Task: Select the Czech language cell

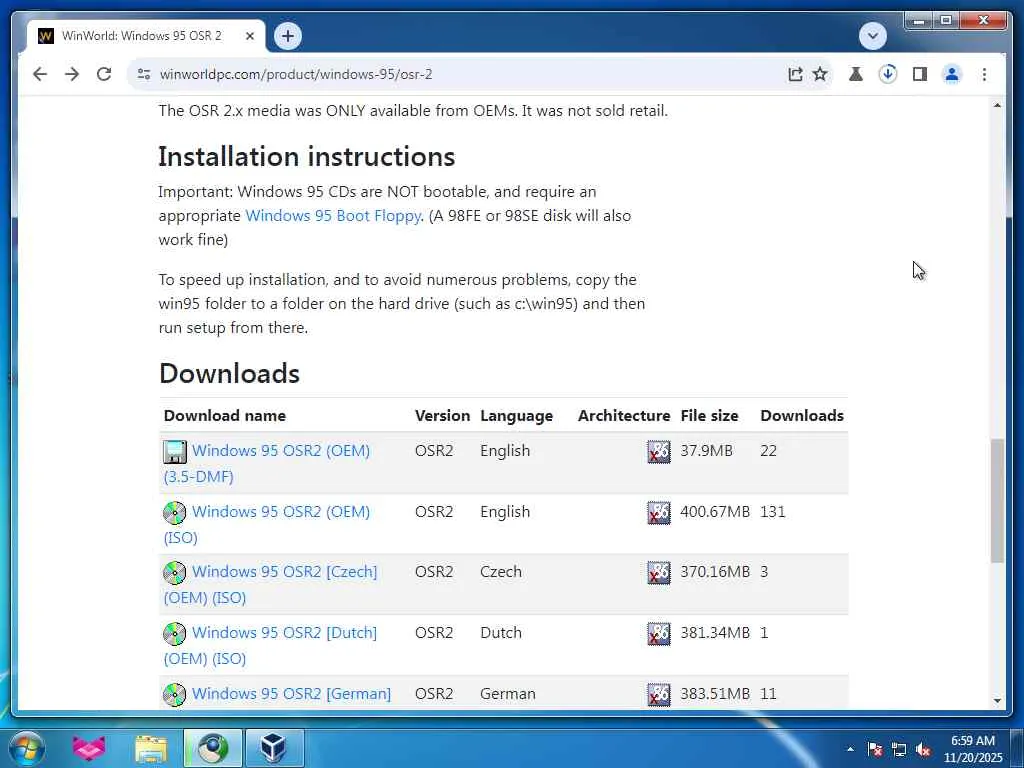Action: point(501,571)
